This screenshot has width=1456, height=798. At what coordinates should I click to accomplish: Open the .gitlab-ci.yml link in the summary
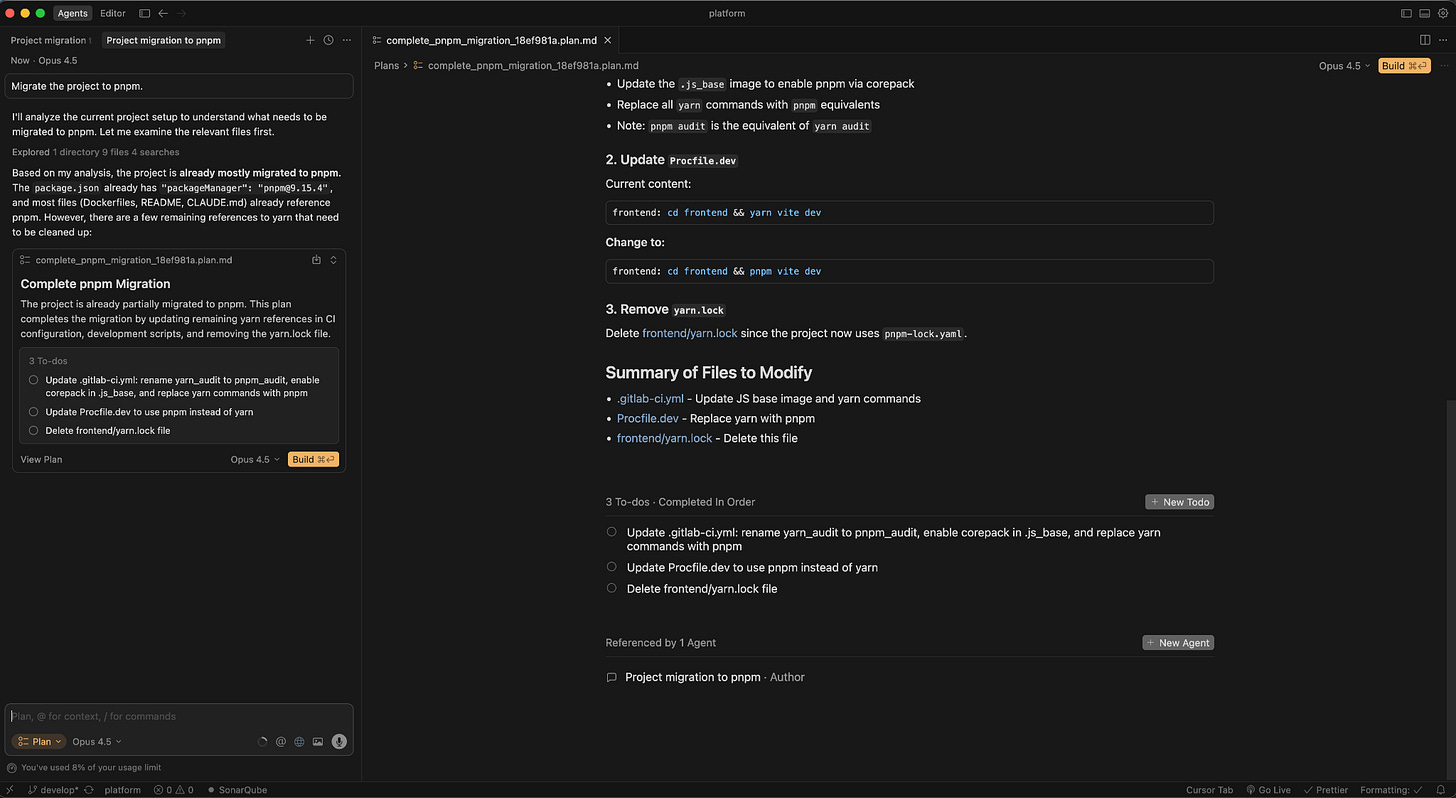(650, 398)
